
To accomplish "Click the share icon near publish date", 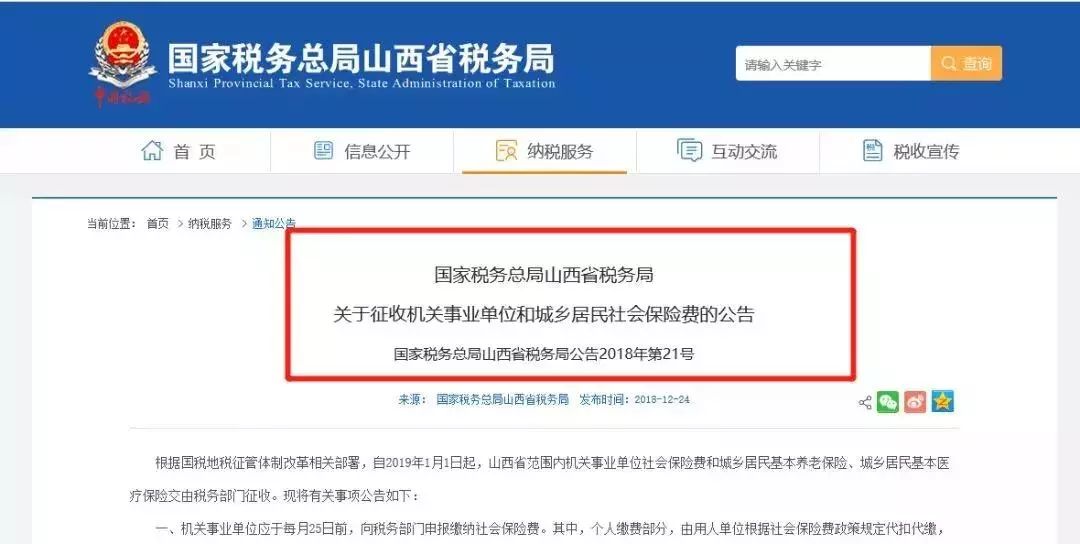I will coord(865,403).
